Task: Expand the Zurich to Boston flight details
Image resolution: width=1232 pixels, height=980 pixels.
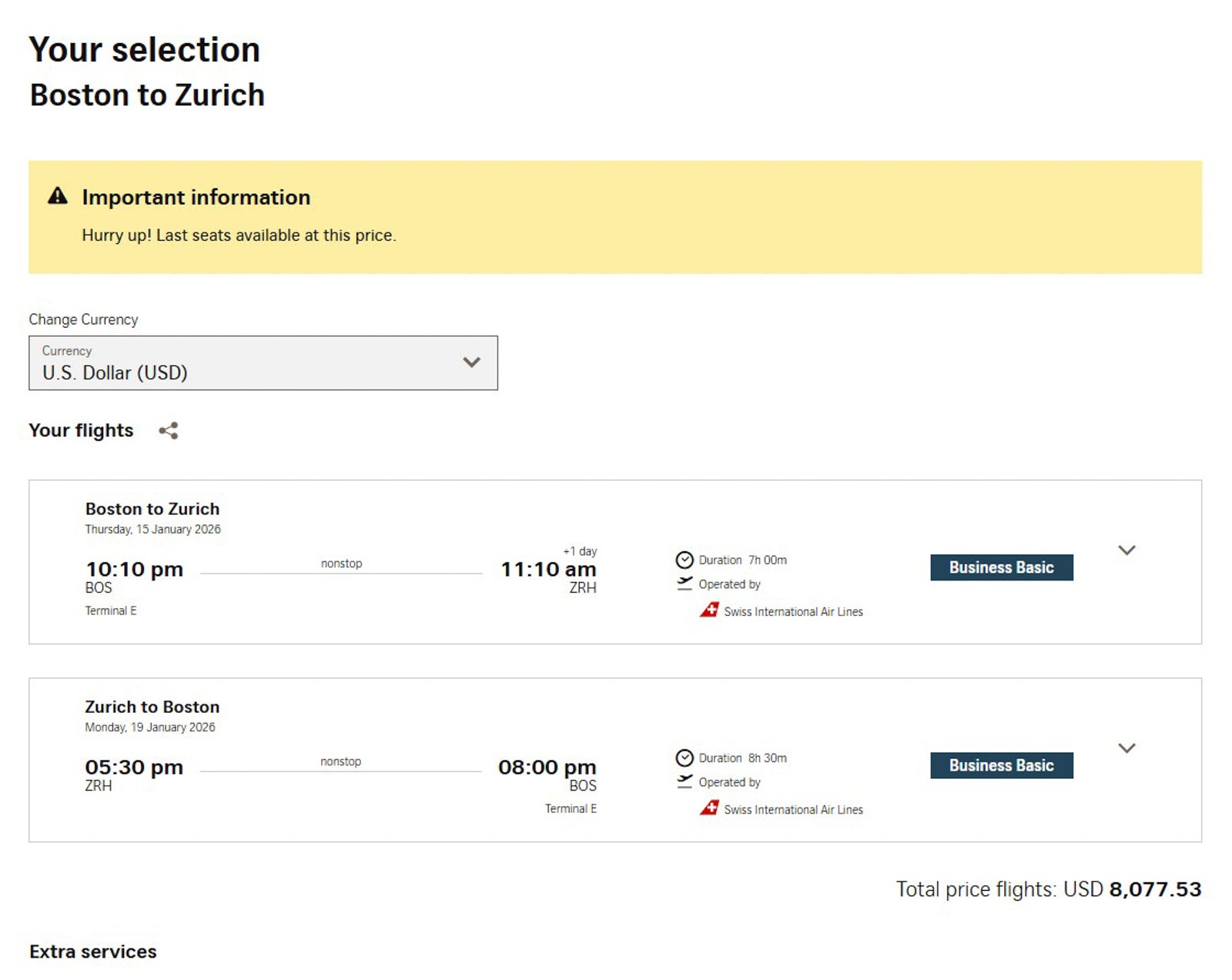Action: 1127,748
